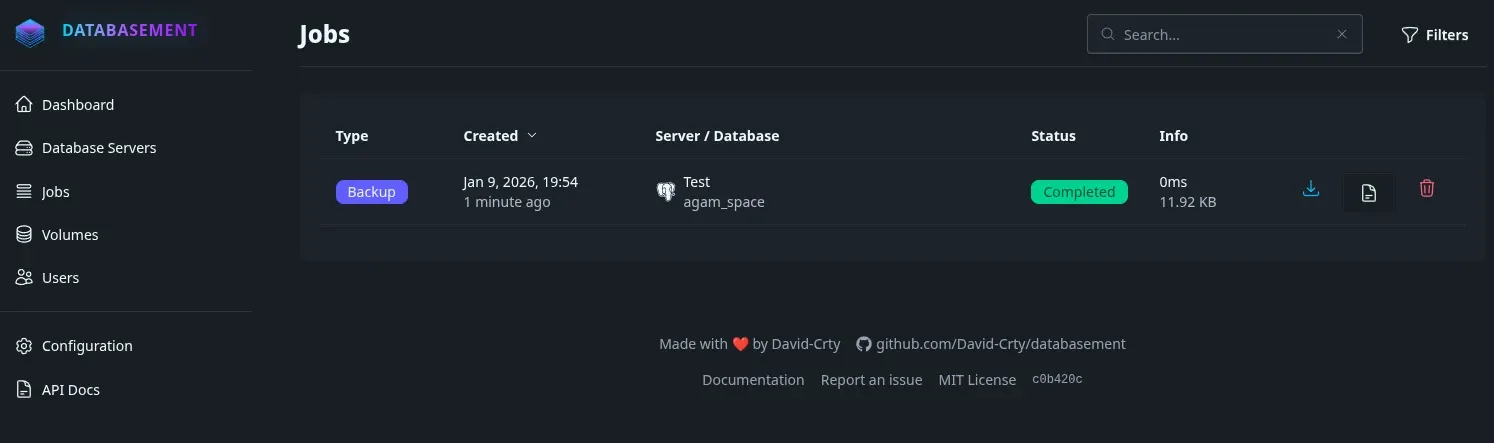Open the MIT License link

coord(976,380)
